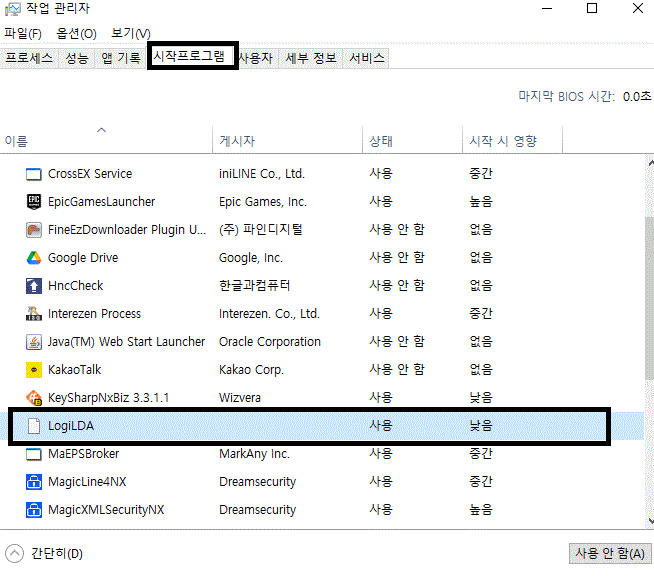Viewport: 654px width, 576px height.
Task: Click KeySharpNxBiz impact 낮음
Action: [x=481, y=397]
